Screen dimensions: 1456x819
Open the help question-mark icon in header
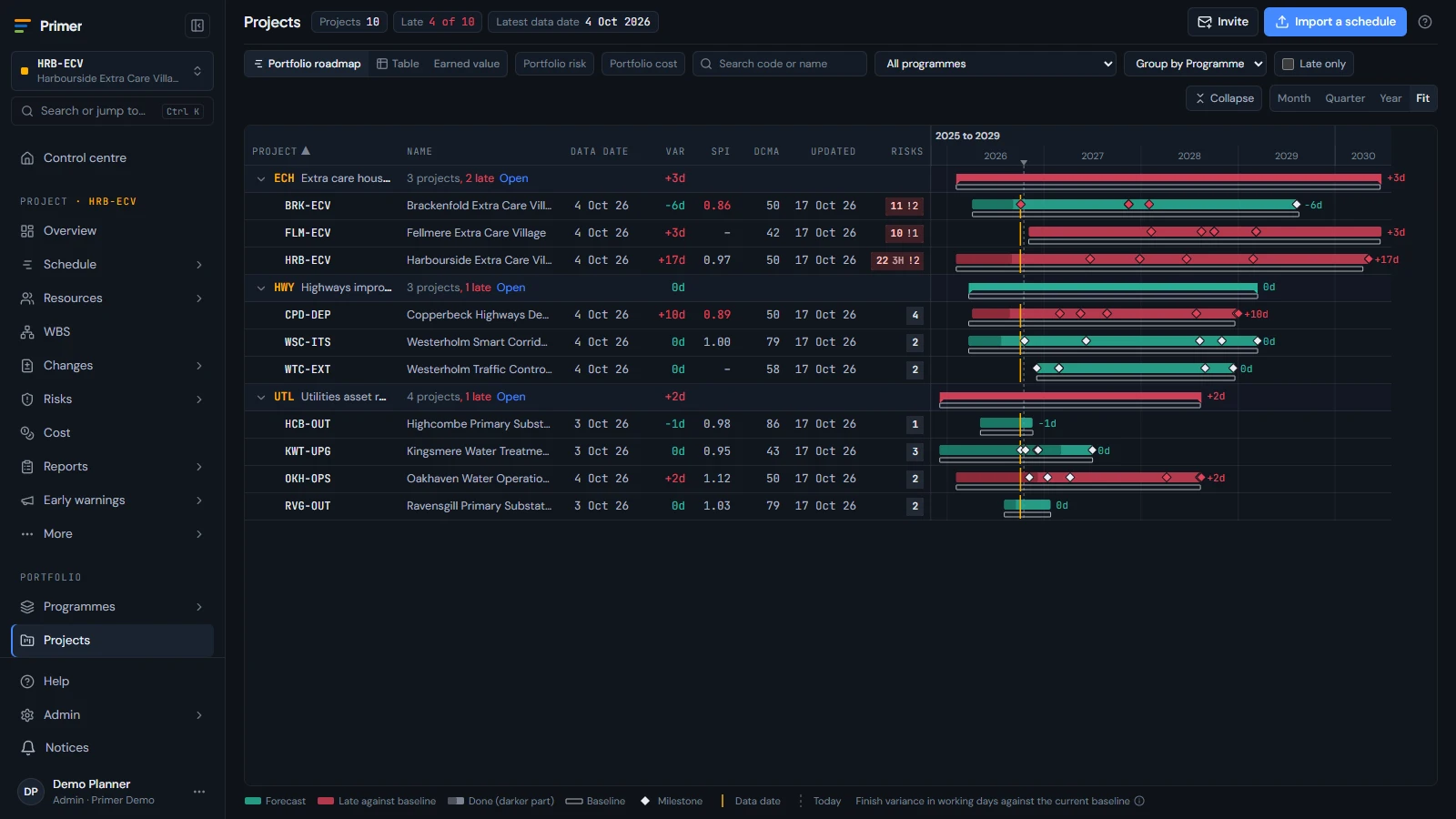click(x=1425, y=22)
